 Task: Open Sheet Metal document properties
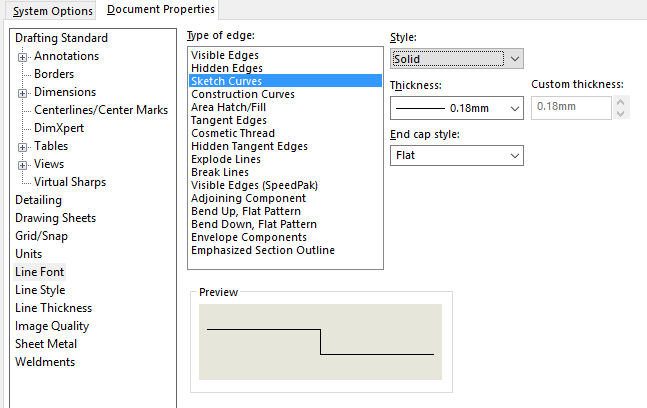[x=46, y=344]
